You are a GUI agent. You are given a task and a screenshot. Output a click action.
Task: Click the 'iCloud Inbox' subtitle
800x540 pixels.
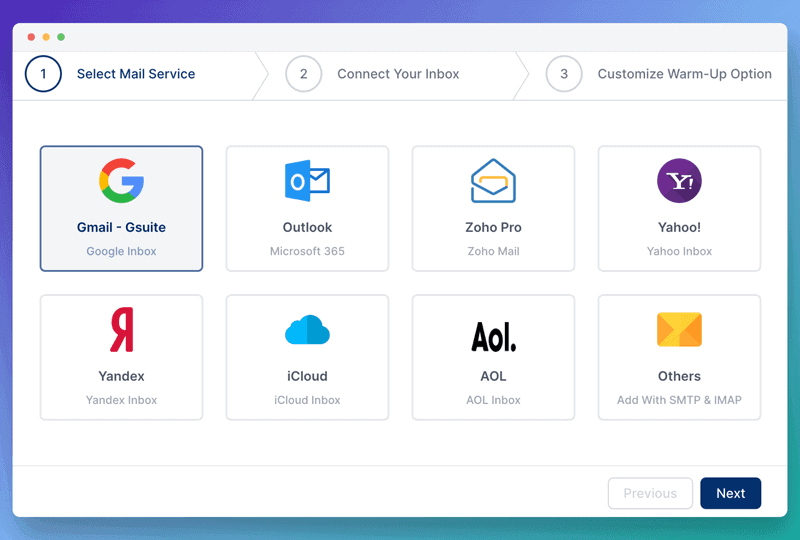pyautogui.click(x=307, y=400)
